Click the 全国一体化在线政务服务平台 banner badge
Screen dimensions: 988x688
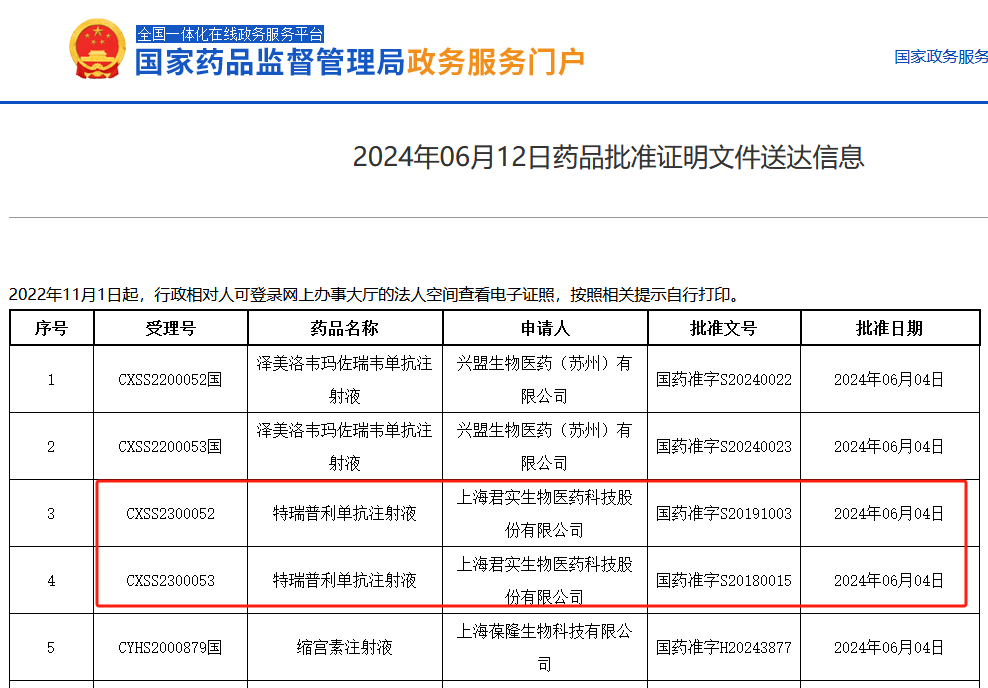point(232,33)
